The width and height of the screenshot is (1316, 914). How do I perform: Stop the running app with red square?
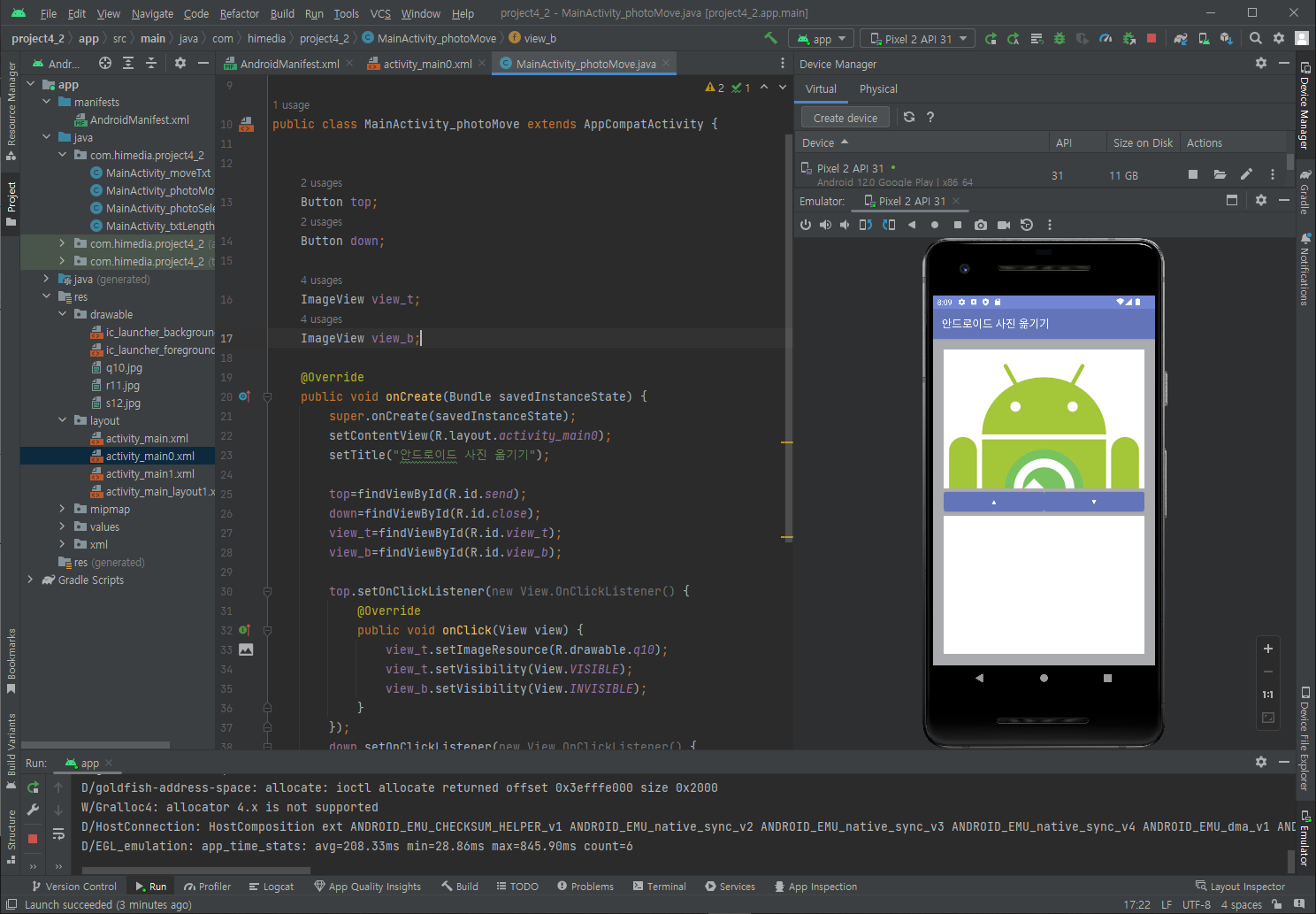1151,39
